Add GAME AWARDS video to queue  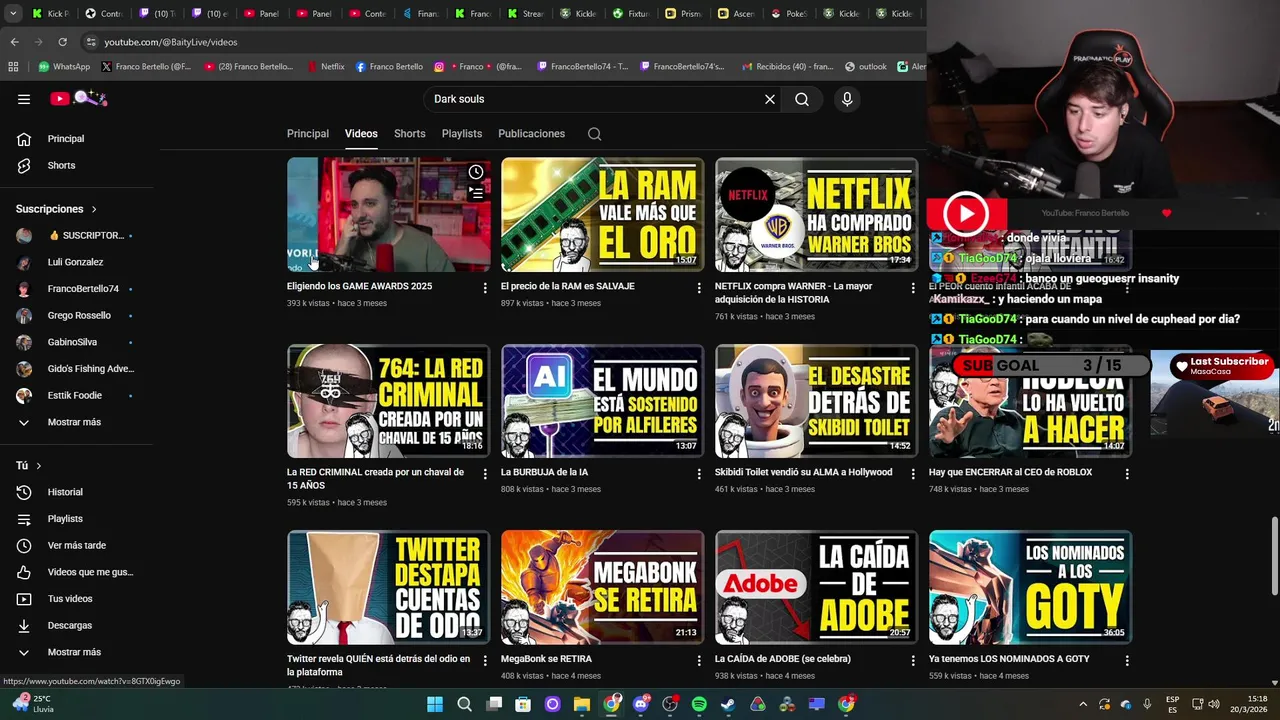(476, 193)
